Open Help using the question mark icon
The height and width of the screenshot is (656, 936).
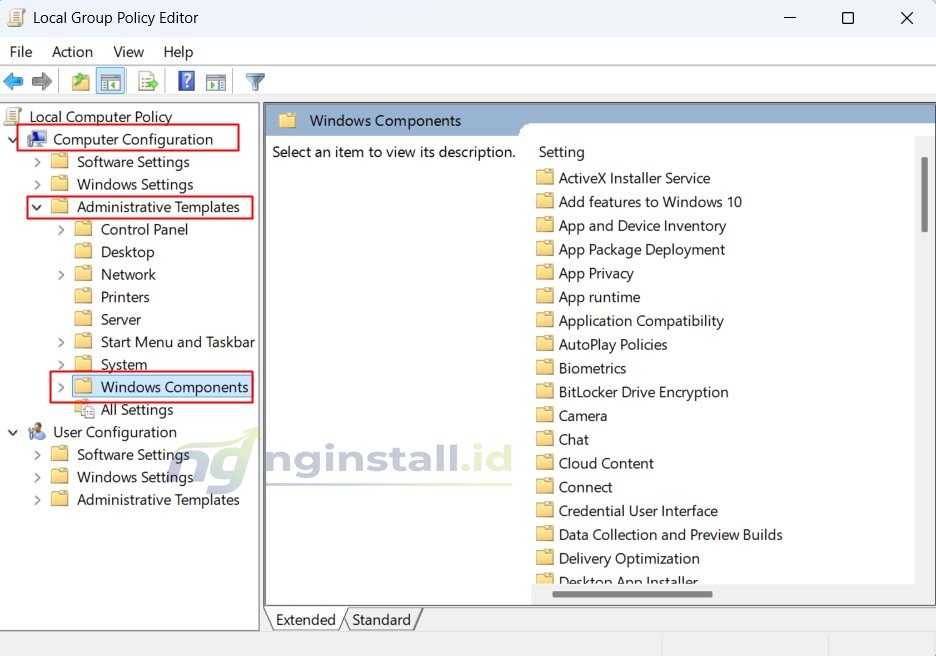pos(186,81)
